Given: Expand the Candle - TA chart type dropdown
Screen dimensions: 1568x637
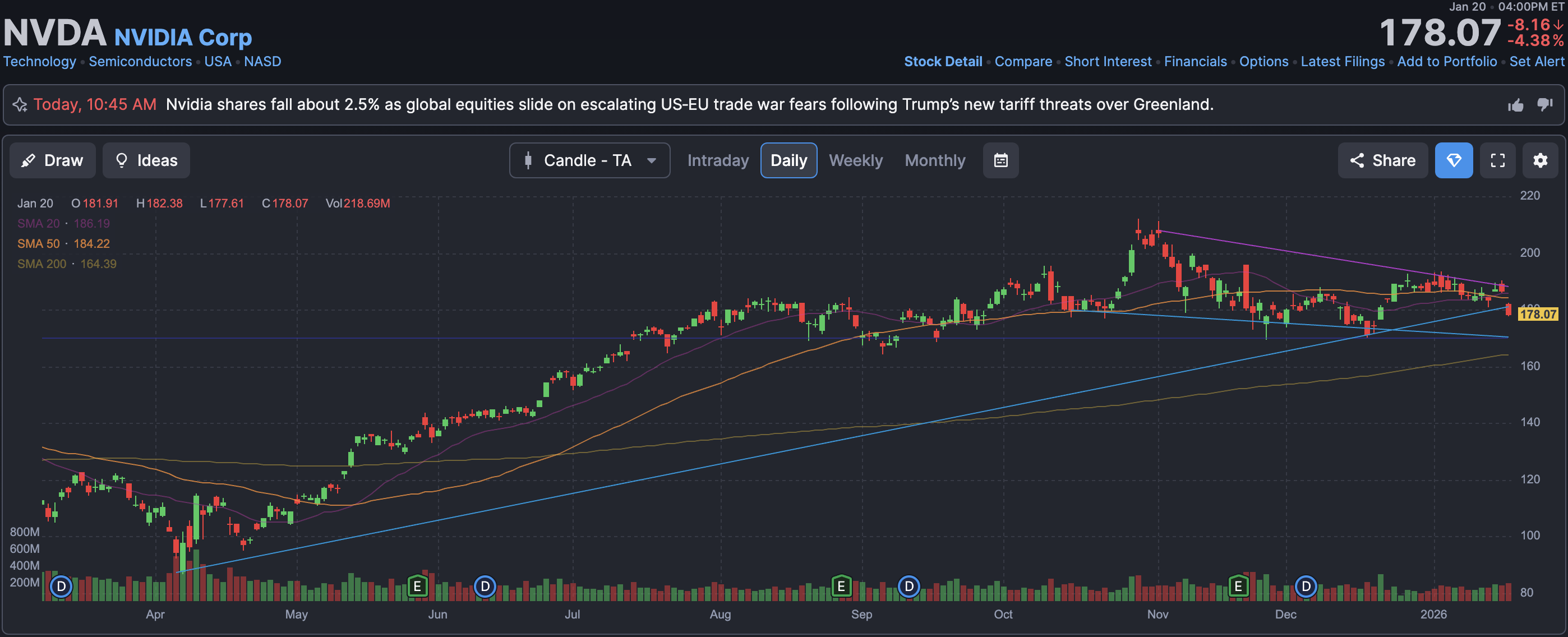Looking at the screenshot, I should [589, 160].
